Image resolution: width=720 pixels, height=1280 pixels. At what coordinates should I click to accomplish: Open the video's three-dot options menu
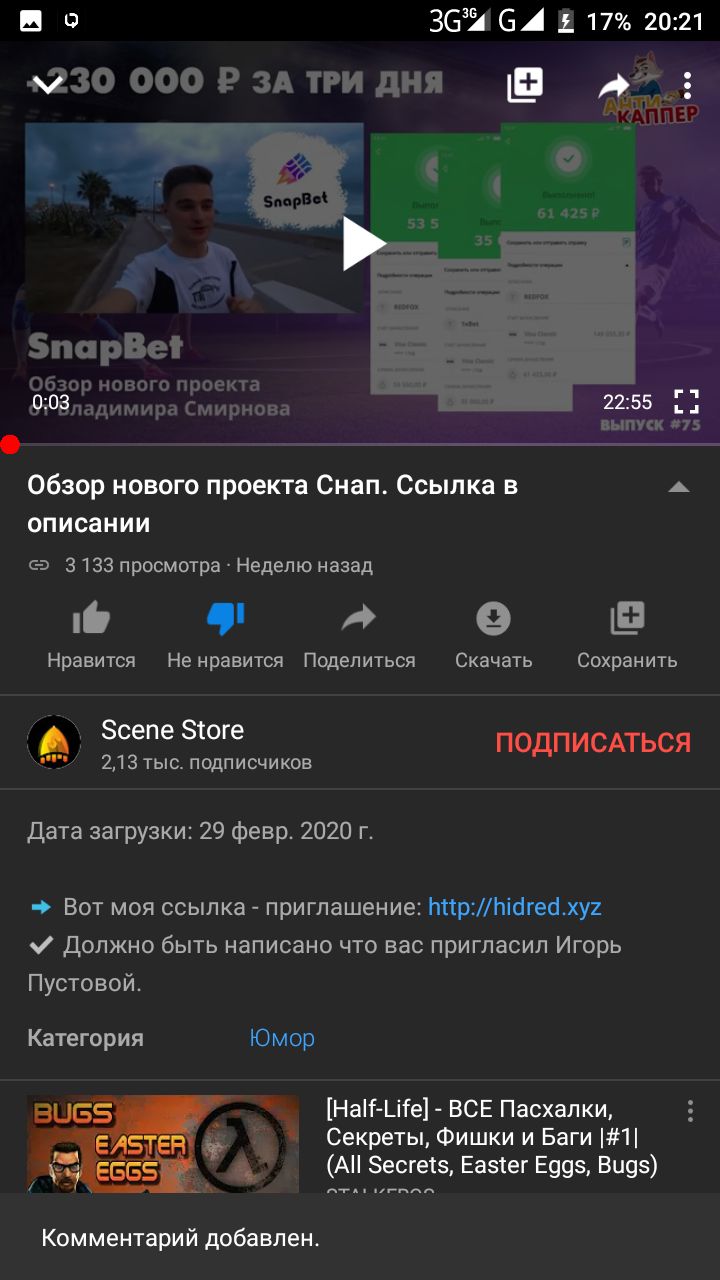pos(687,85)
